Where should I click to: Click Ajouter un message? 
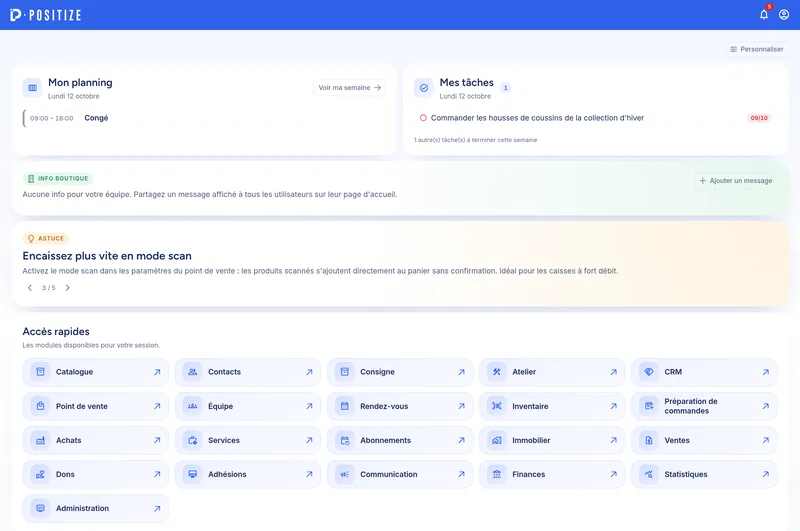735,181
